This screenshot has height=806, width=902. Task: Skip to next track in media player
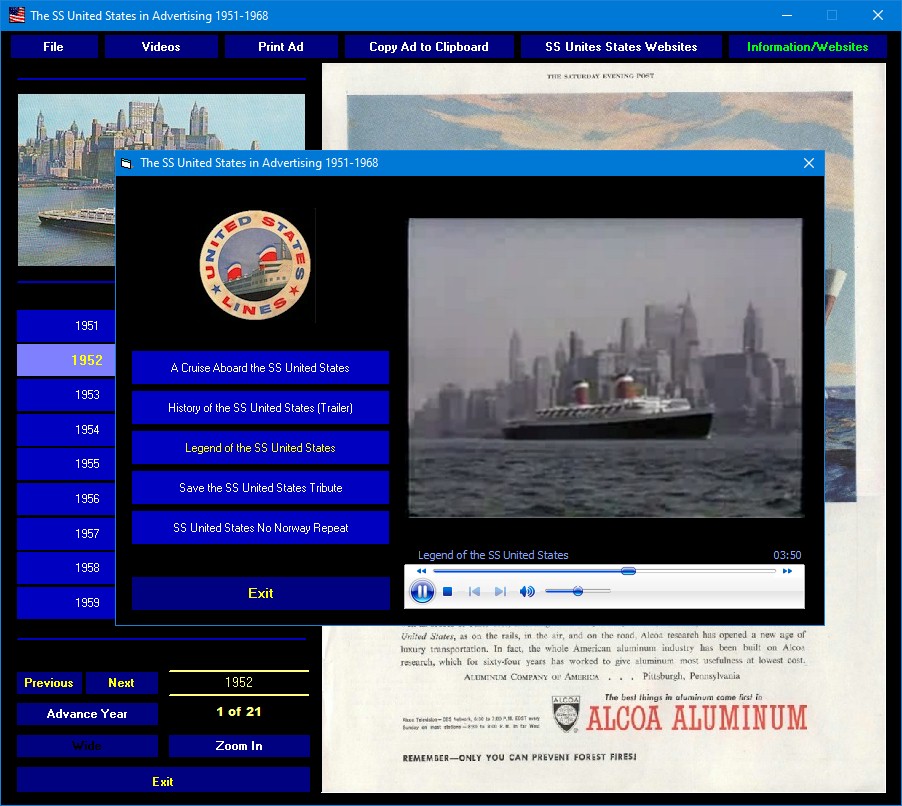pos(500,591)
